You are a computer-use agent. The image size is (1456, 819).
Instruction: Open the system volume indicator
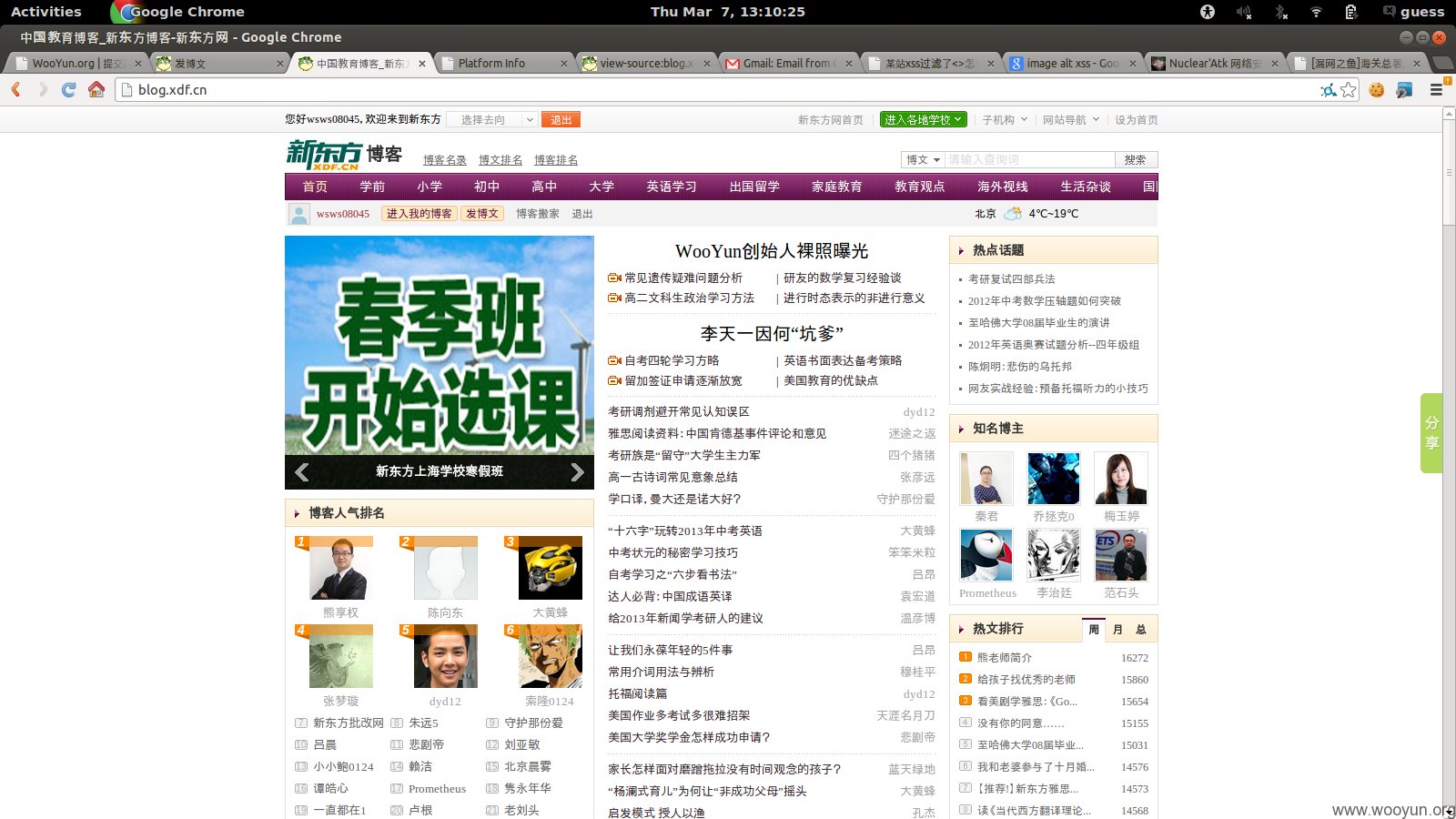[1244, 12]
